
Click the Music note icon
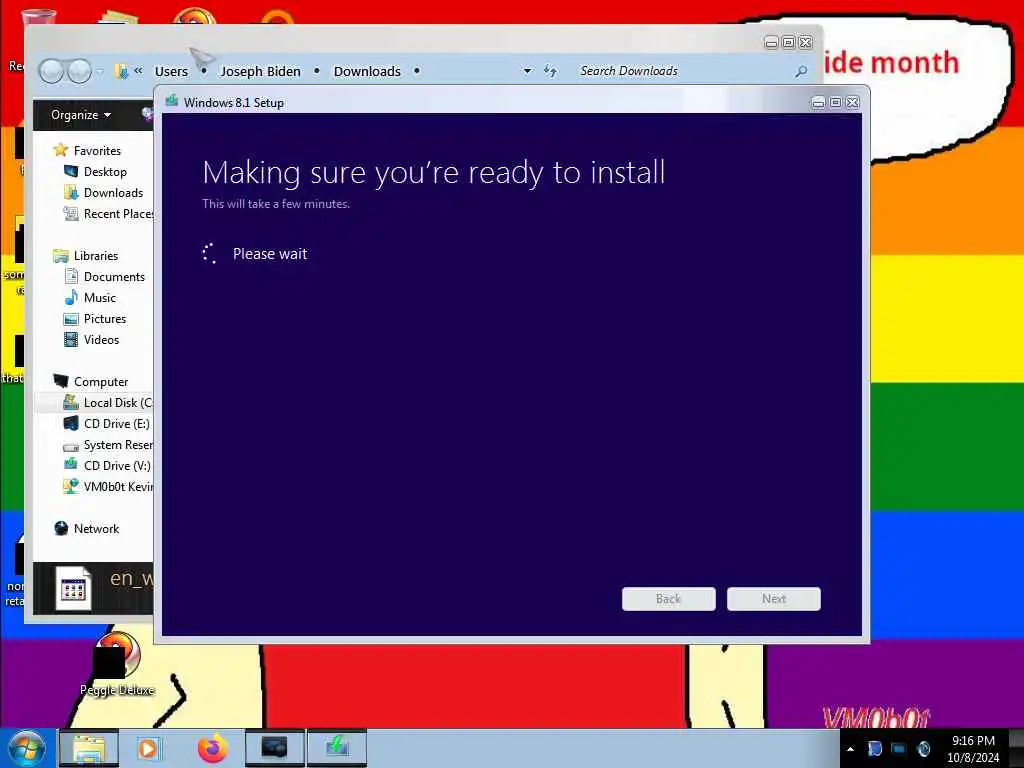pyautogui.click(x=71, y=298)
